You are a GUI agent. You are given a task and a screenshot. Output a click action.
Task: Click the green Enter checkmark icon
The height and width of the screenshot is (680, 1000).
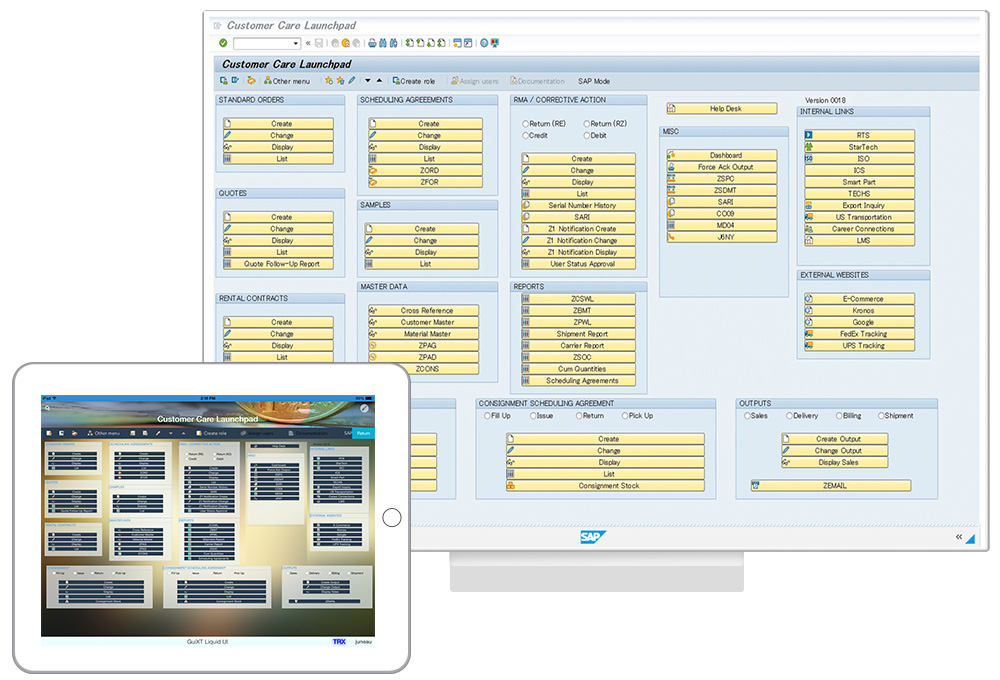[222, 43]
